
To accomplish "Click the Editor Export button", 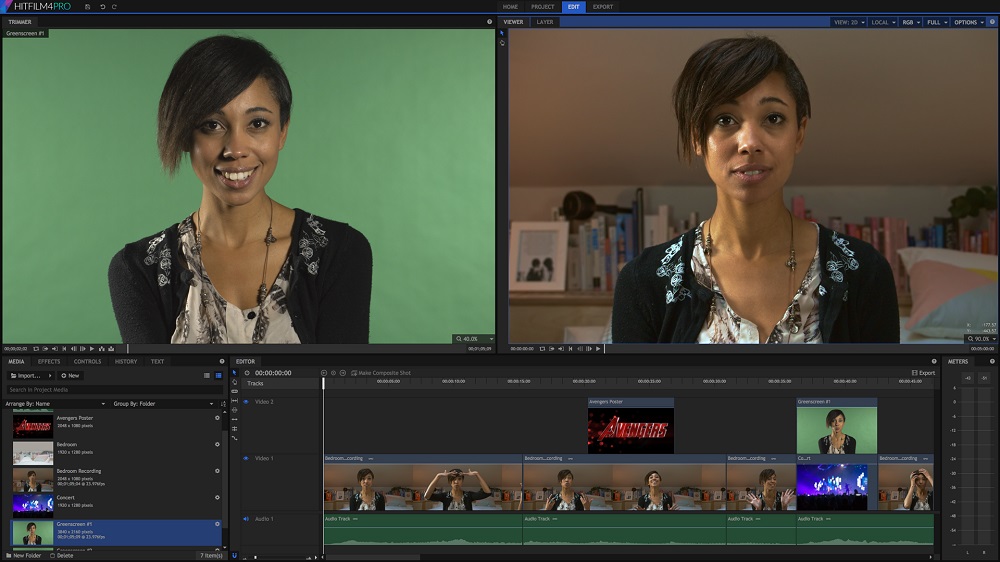I will [923, 373].
